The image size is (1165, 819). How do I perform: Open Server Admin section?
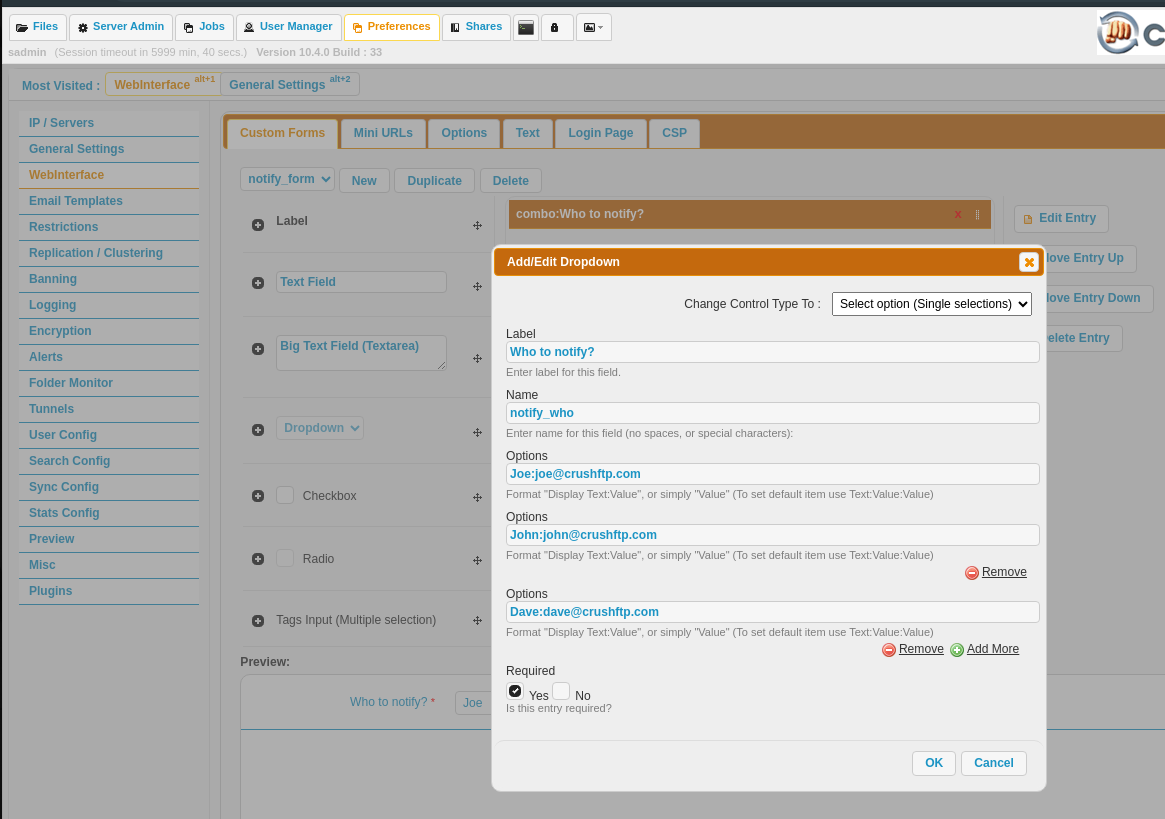(x=121, y=27)
